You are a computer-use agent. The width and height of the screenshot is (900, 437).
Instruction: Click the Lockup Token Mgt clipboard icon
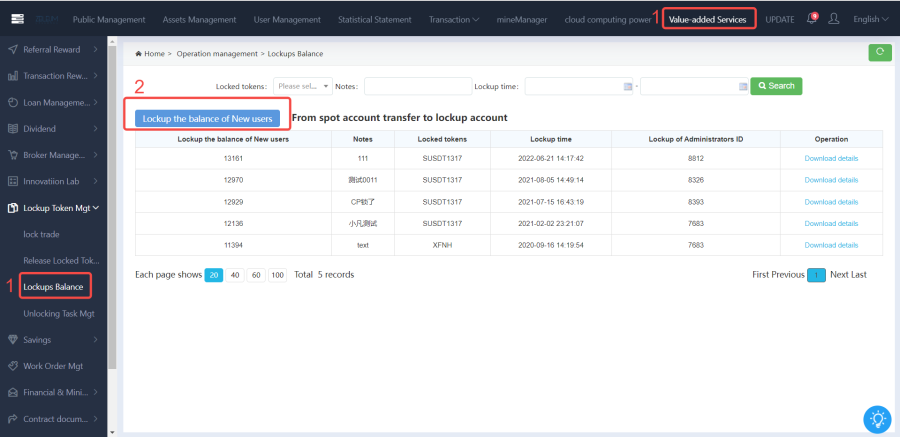click(x=13, y=208)
